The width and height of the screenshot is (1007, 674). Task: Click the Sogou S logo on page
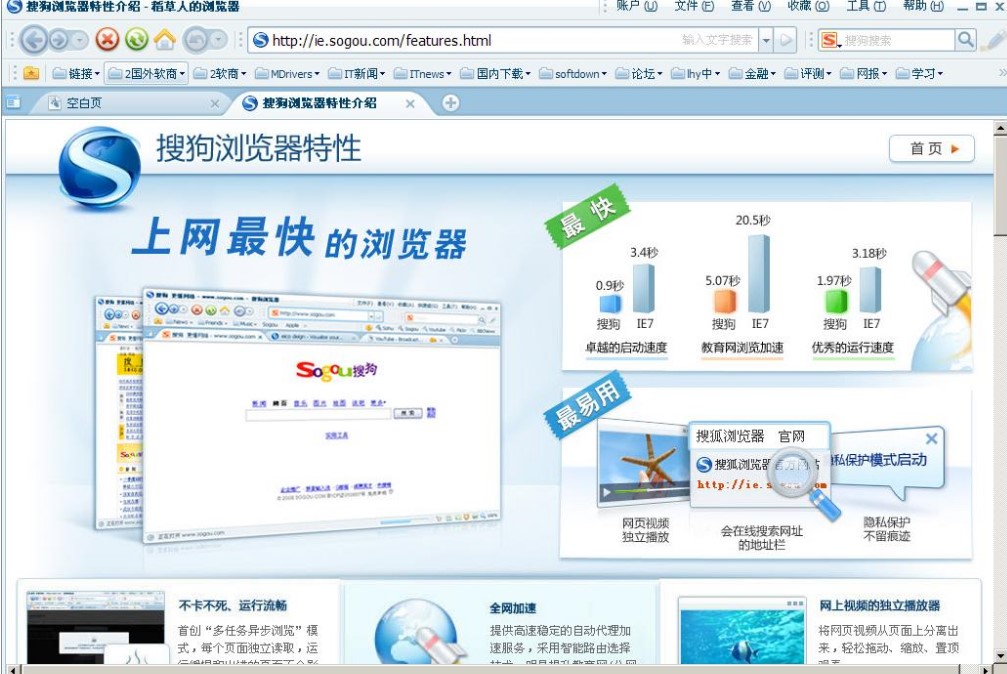[99, 167]
